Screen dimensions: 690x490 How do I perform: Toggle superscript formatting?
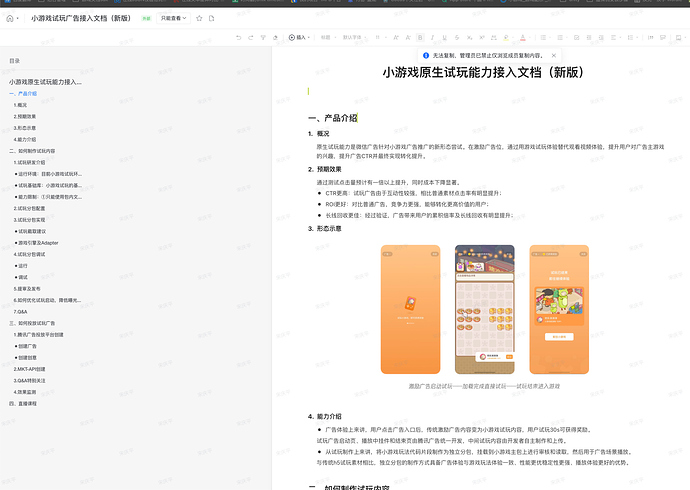(x=482, y=37)
